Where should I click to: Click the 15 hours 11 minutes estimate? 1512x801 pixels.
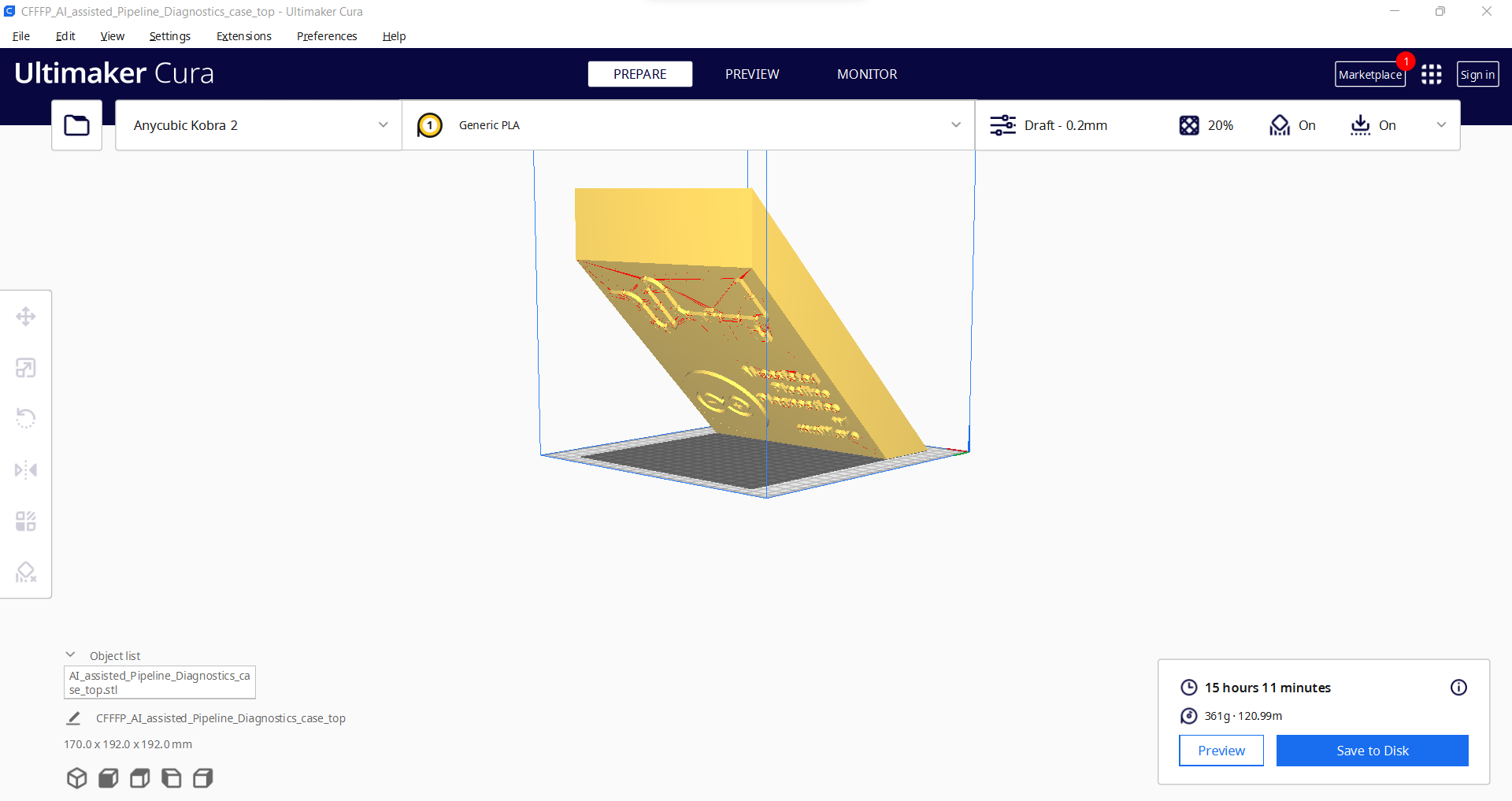point(1268,688)
